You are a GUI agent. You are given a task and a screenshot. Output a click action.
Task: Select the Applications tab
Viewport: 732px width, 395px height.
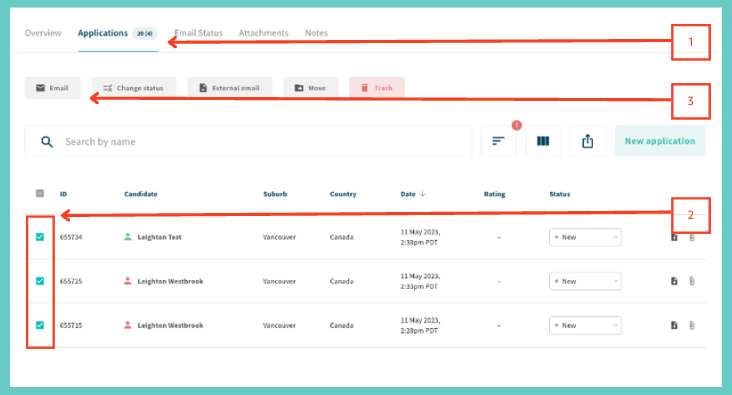(117, 33)
